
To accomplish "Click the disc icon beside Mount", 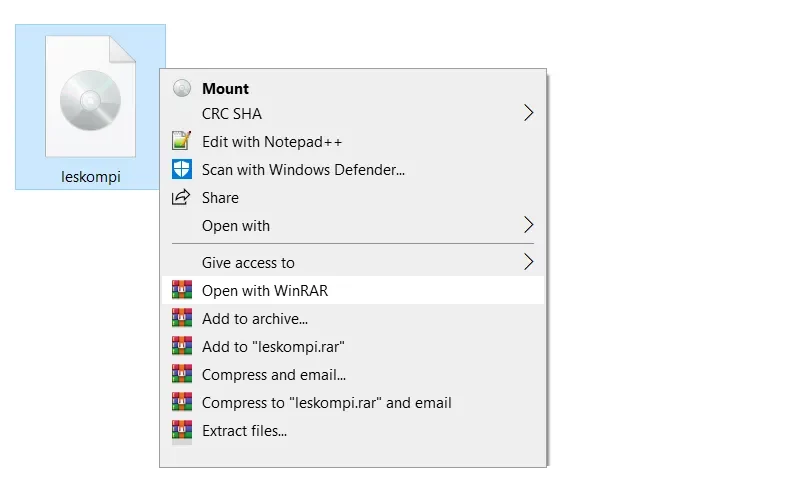I will click(x=182, y=88).
